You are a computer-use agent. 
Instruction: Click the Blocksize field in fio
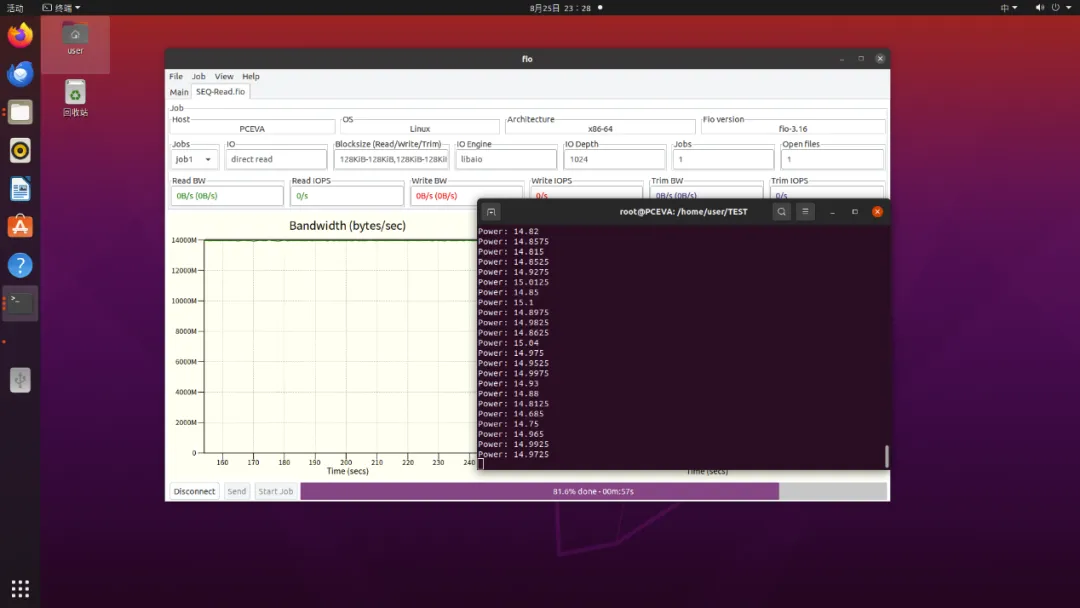pyautogui.click(x=391, y=159)
